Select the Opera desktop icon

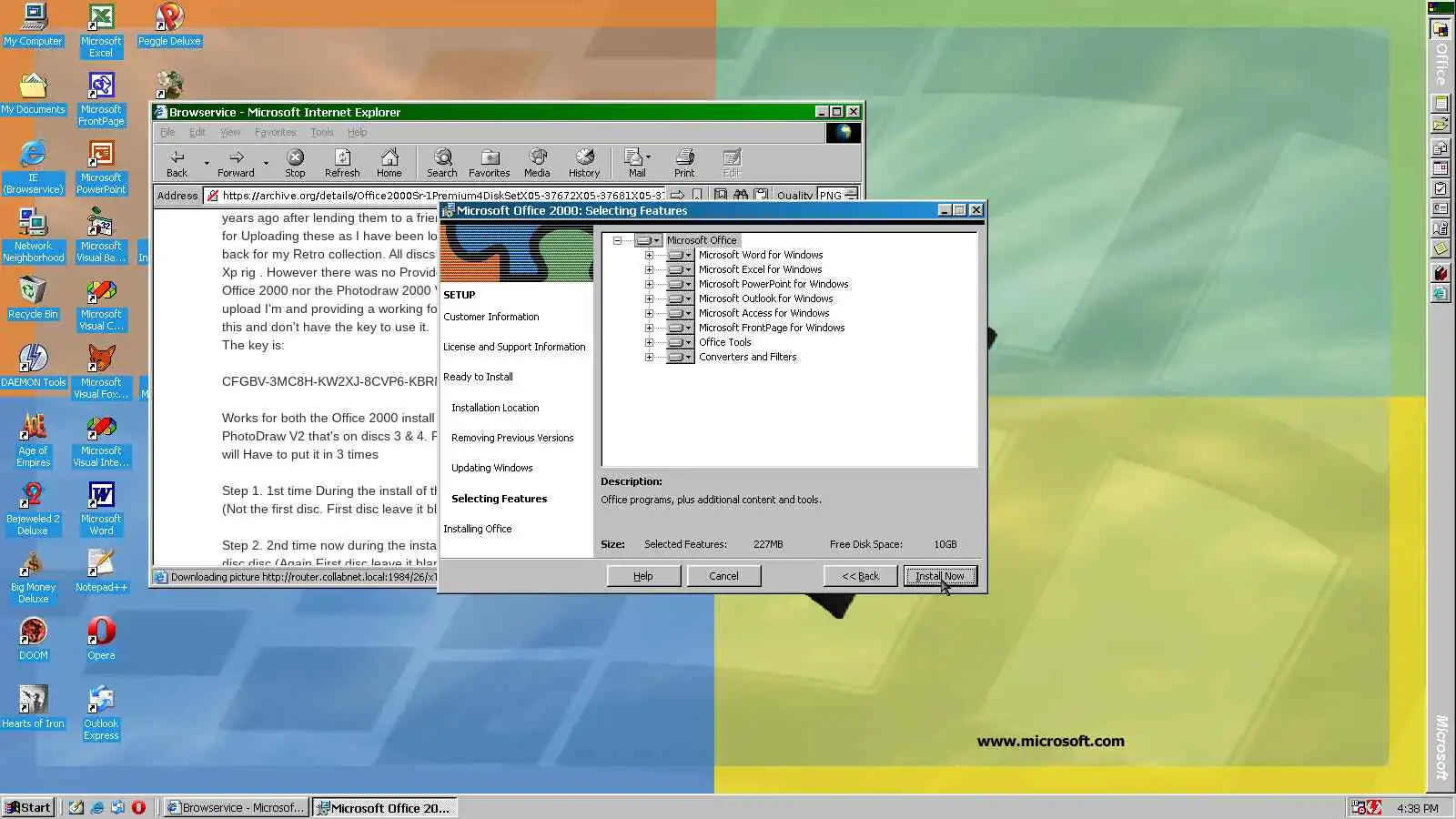(x=101, y=640)
